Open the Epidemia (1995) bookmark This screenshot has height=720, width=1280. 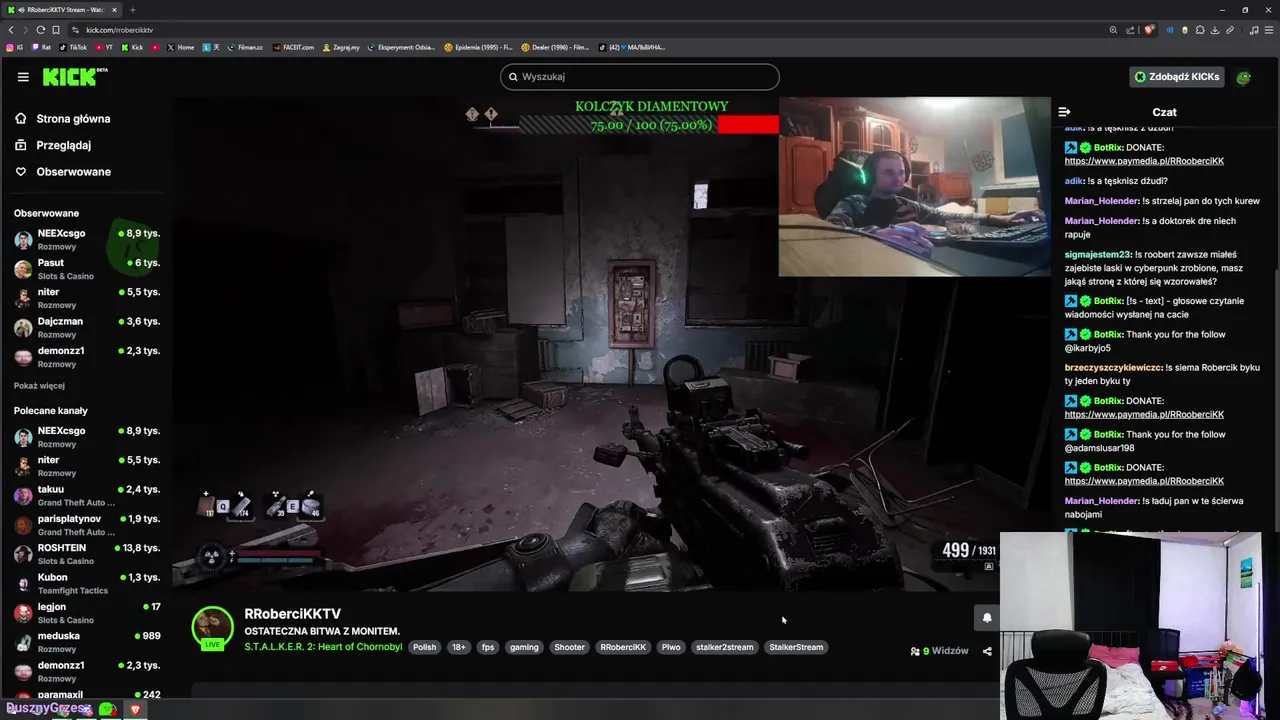click(x=478, y=47)
